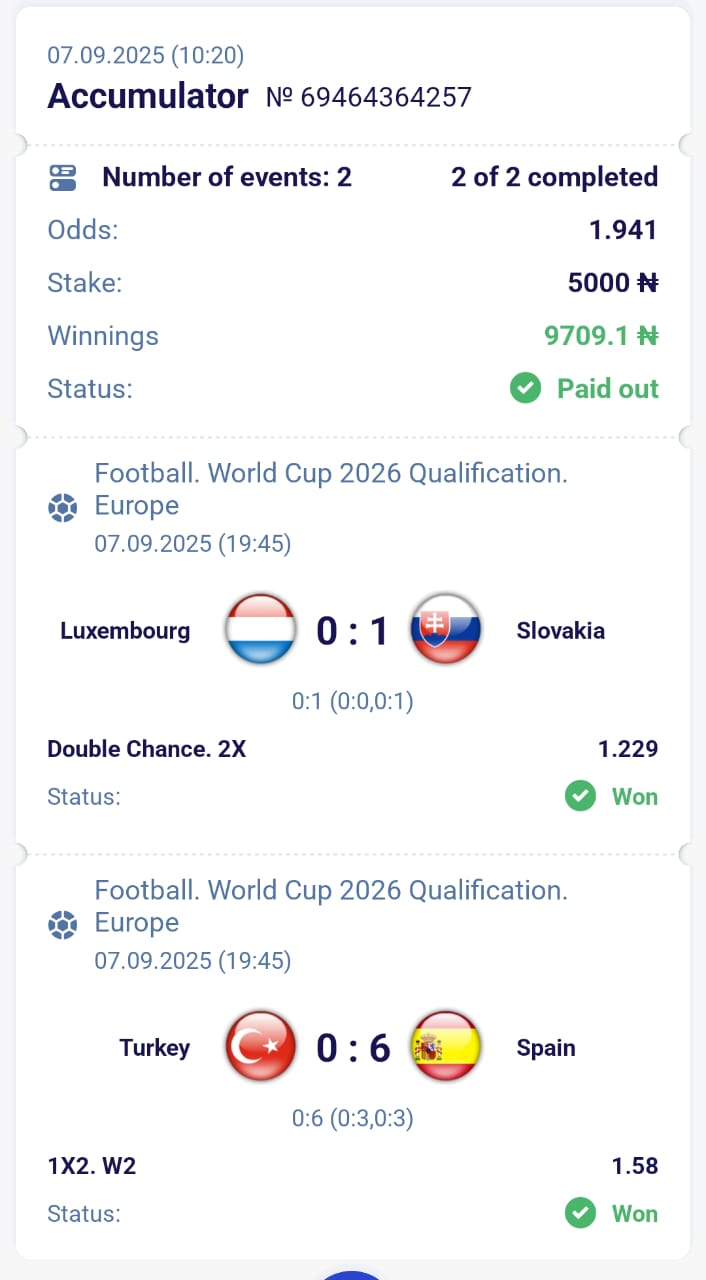The width and height of the screenshot is (706, 1280).
Task: Tap the blue round button at bottom
Action: pos(353,1274)
